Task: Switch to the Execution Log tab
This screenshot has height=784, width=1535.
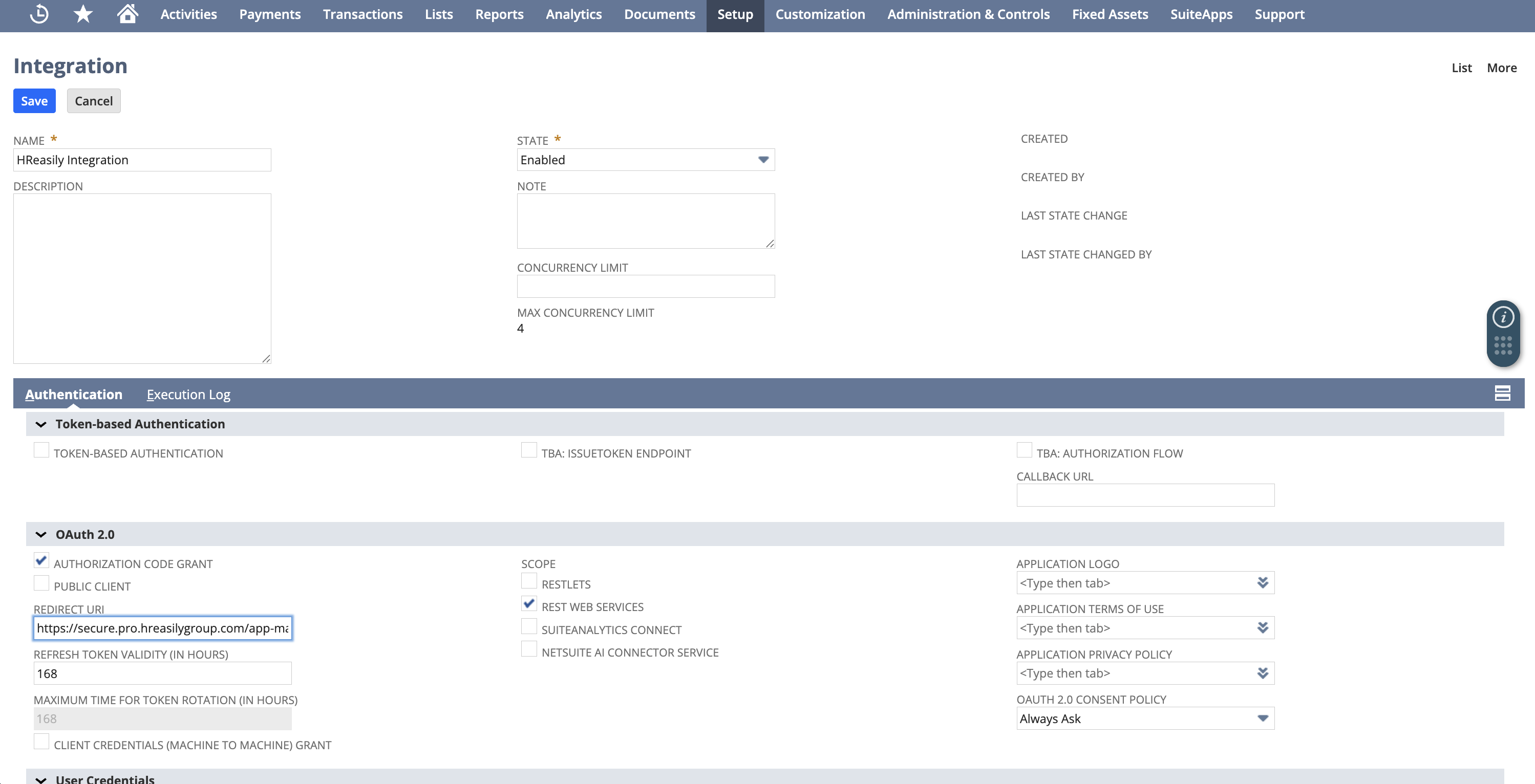Action: [x=188, y=395]
